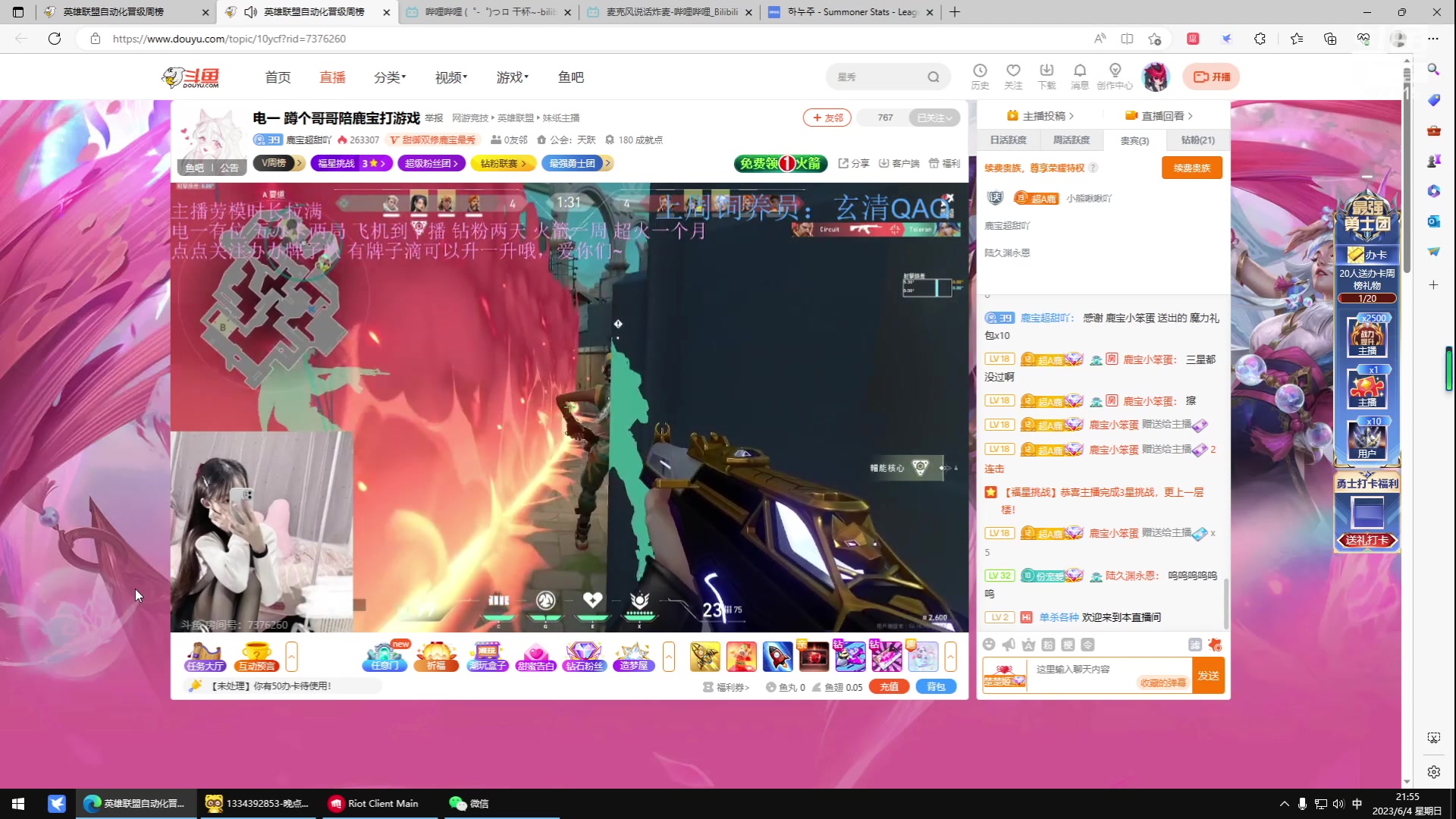Open the 甜蜜告白 heart icon
The image size is (1456, 819).
pos(535,657)
